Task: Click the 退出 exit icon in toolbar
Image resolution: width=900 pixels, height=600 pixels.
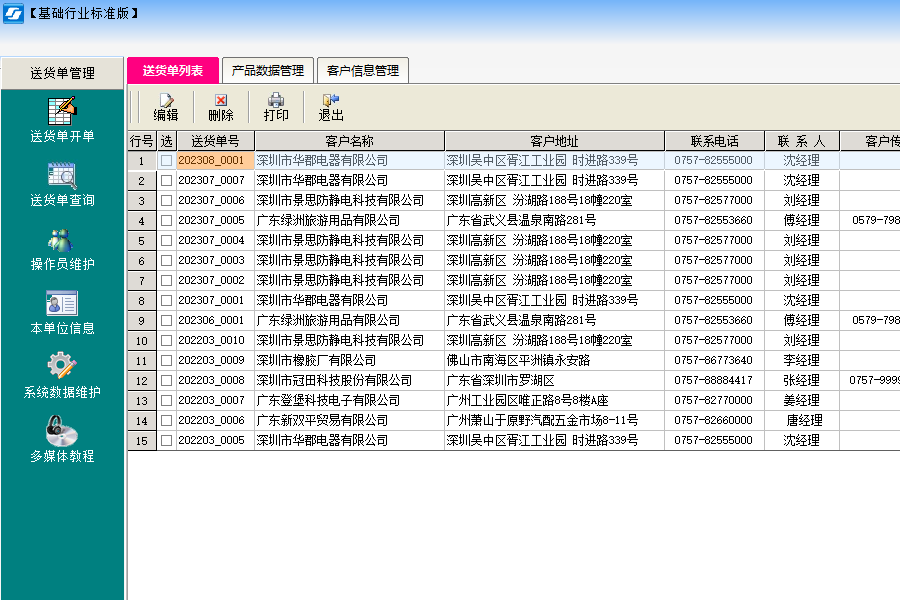Action: click(x=330, y=105)
